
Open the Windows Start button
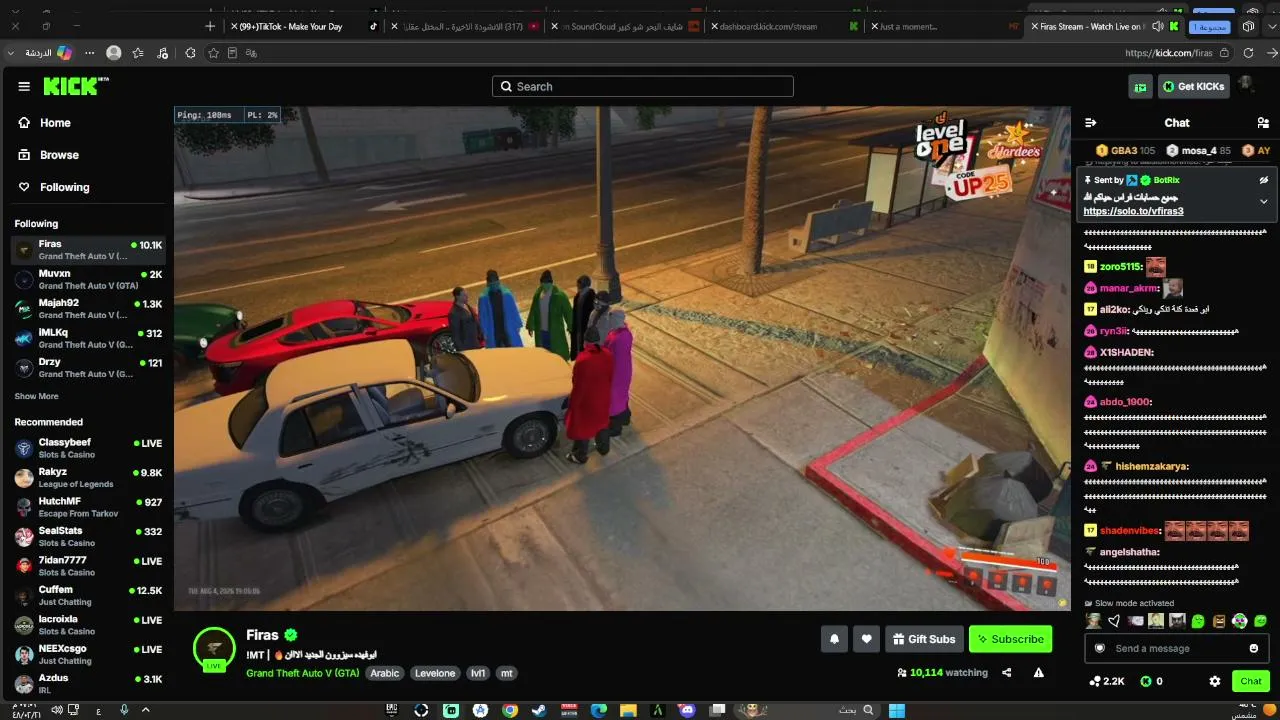[896, 710]
